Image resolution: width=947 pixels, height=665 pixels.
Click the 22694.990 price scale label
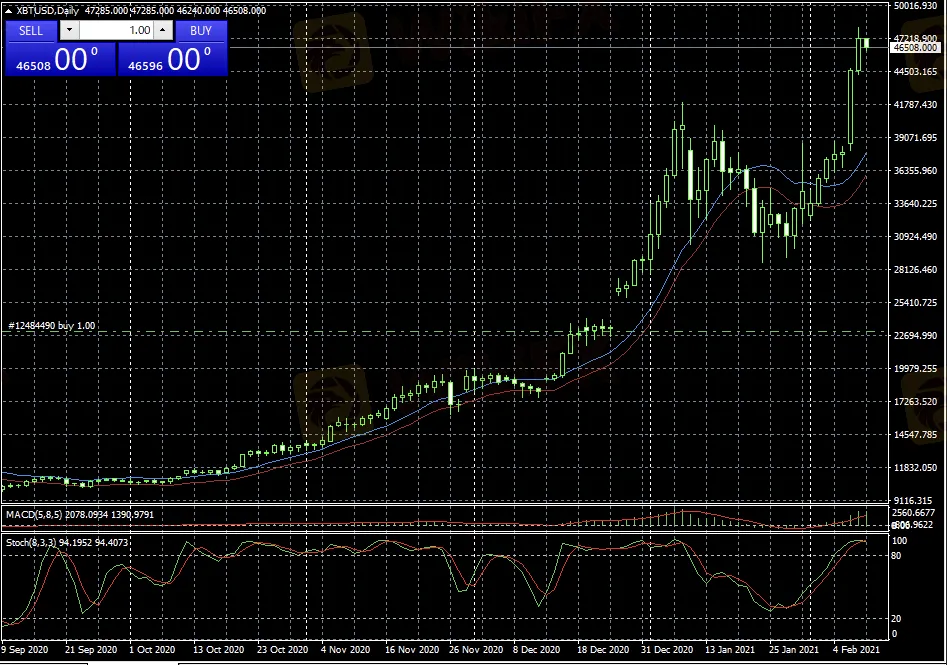(x=915, y=336)
